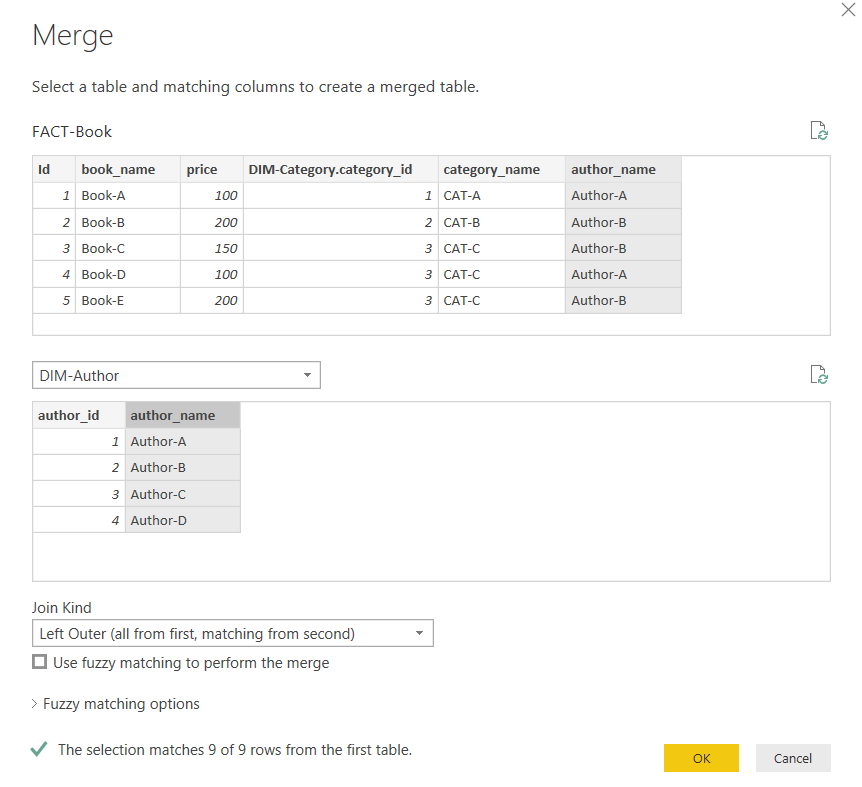Open the DIM-Author table dropdown
862x787 pixels.
pos(176,376)
